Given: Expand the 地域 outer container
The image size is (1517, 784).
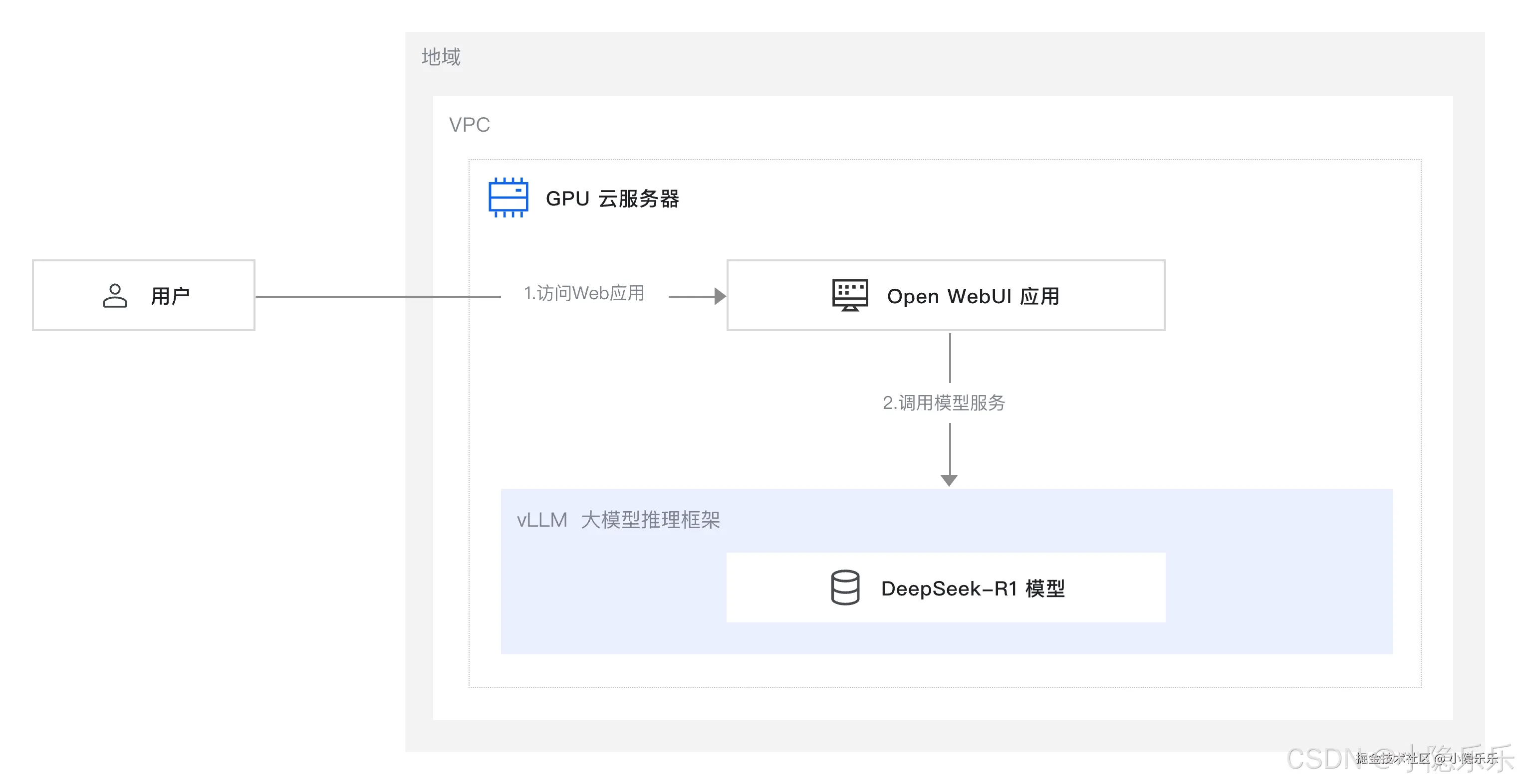Looking at the screenshot, I should click(x=441, y=57).
